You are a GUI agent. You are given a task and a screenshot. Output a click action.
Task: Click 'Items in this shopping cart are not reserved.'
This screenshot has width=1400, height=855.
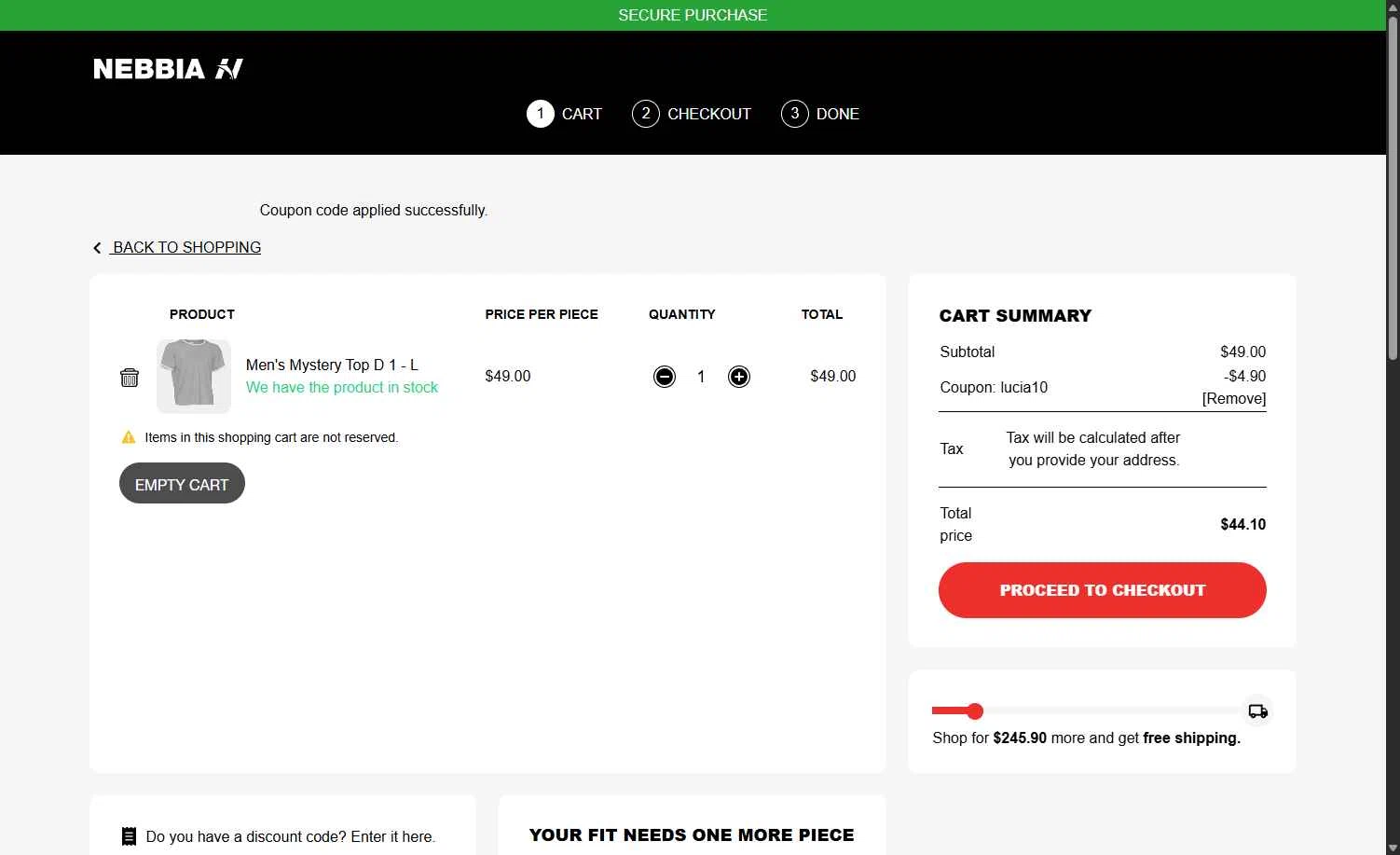click(271, 437)
